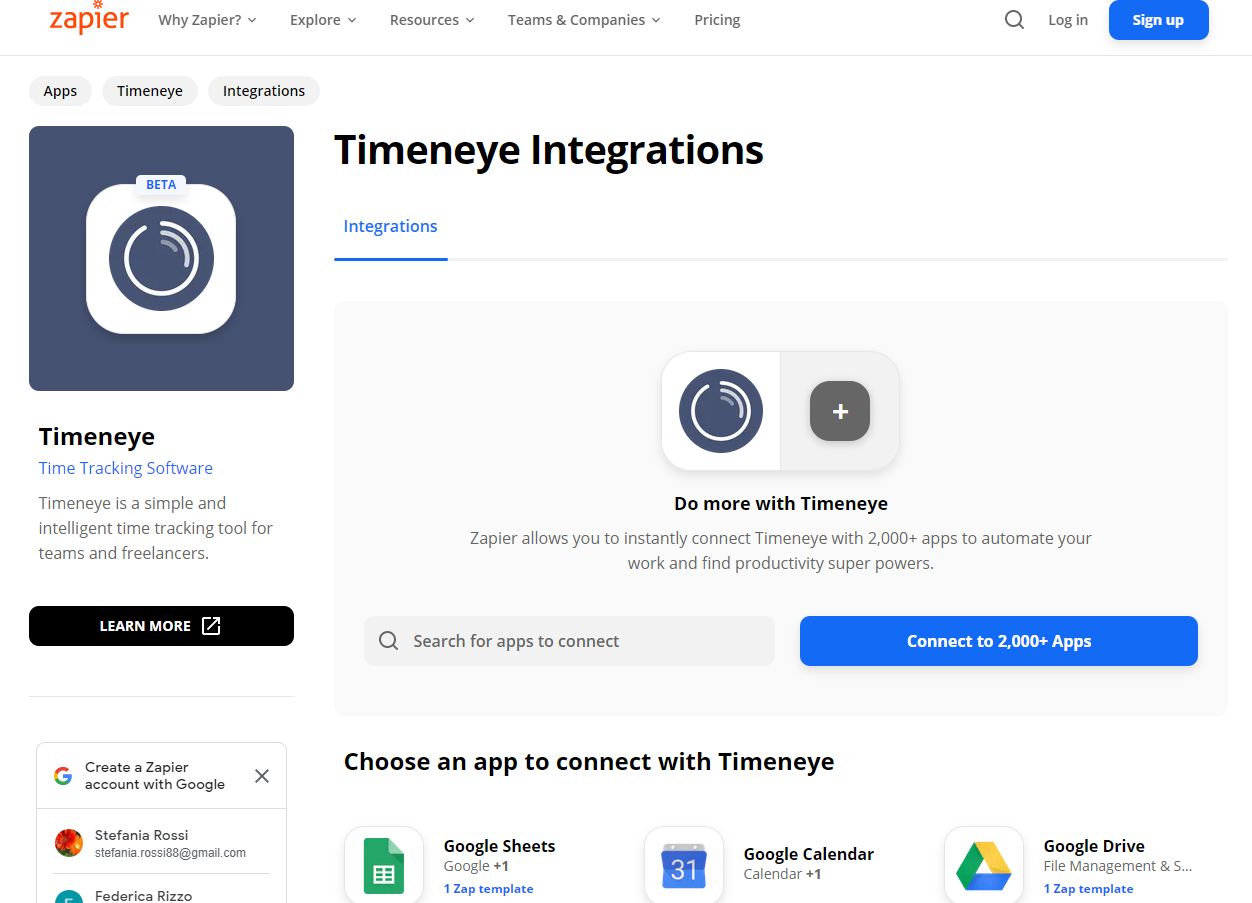Expand the Resources menu
The height and width of the screenshot is (903, 1252).
[432, 20]
